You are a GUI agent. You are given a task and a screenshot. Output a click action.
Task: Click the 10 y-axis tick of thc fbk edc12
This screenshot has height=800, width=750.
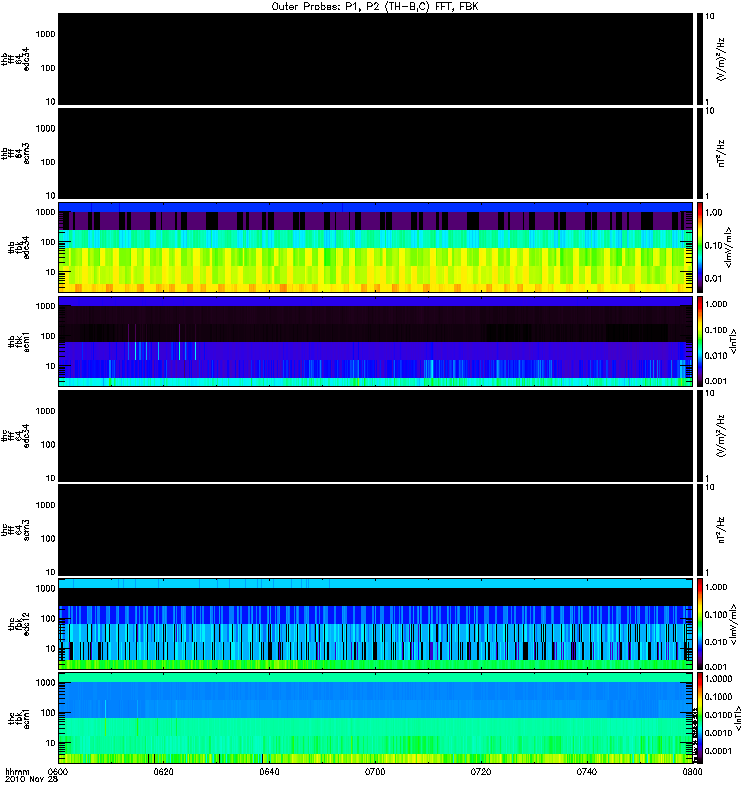click(x=51, y=649)
